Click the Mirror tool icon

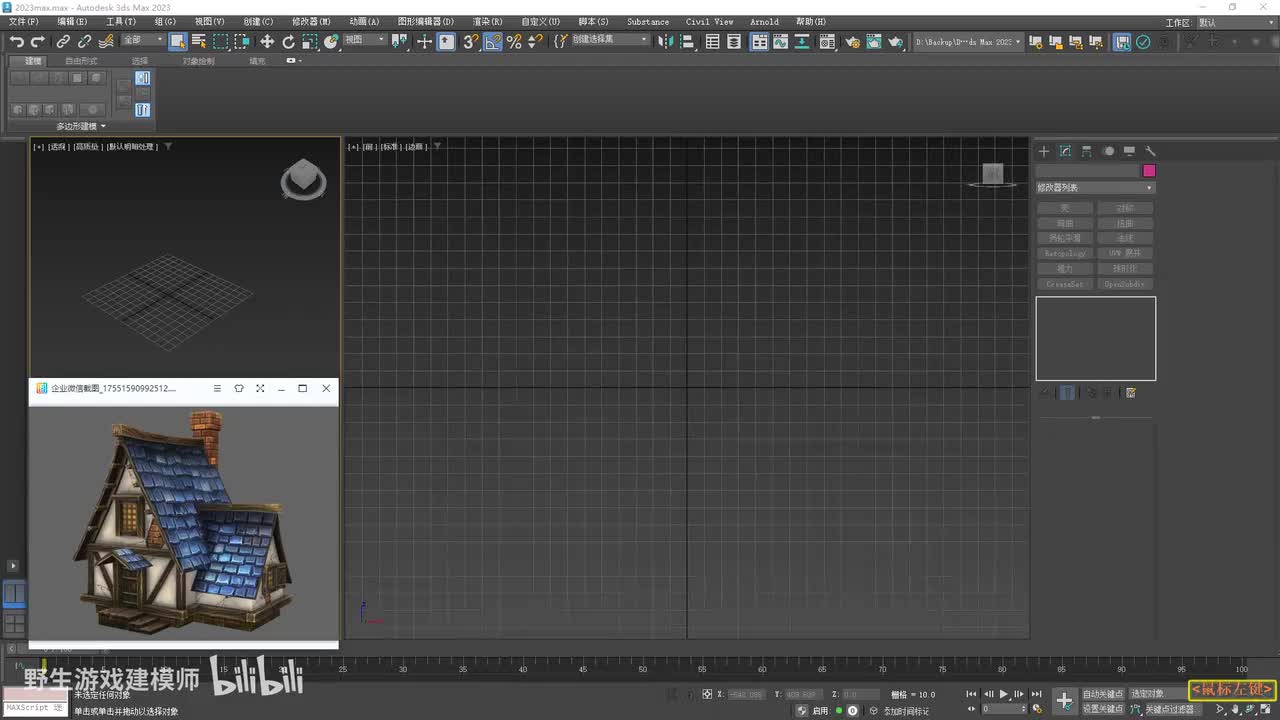pos(664,42)
